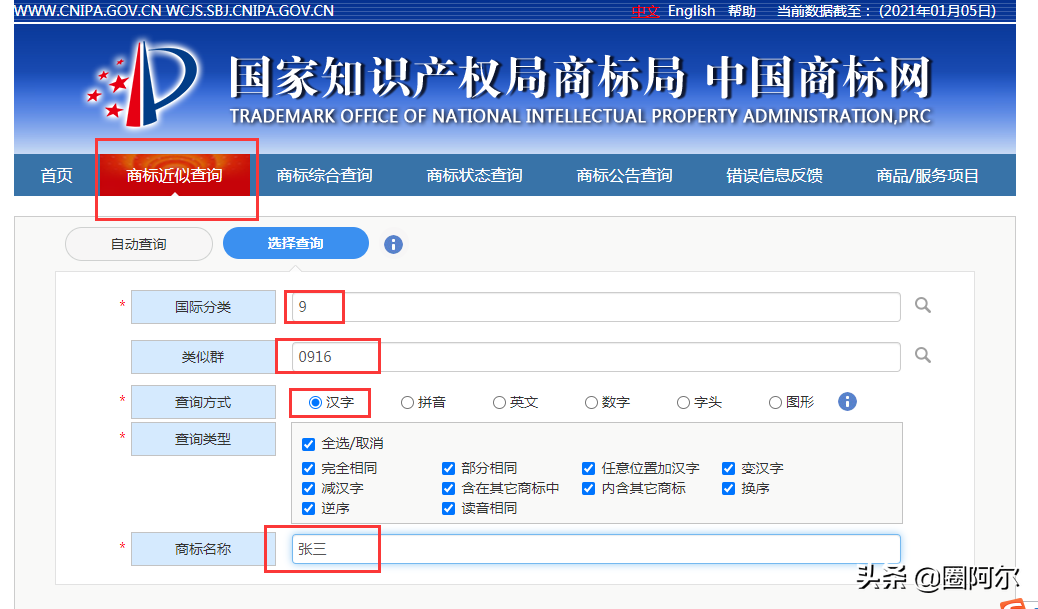This screenshot has height=609, width=1038.
Task: Select the 数字 query method radio
Action: coord(591,402)
